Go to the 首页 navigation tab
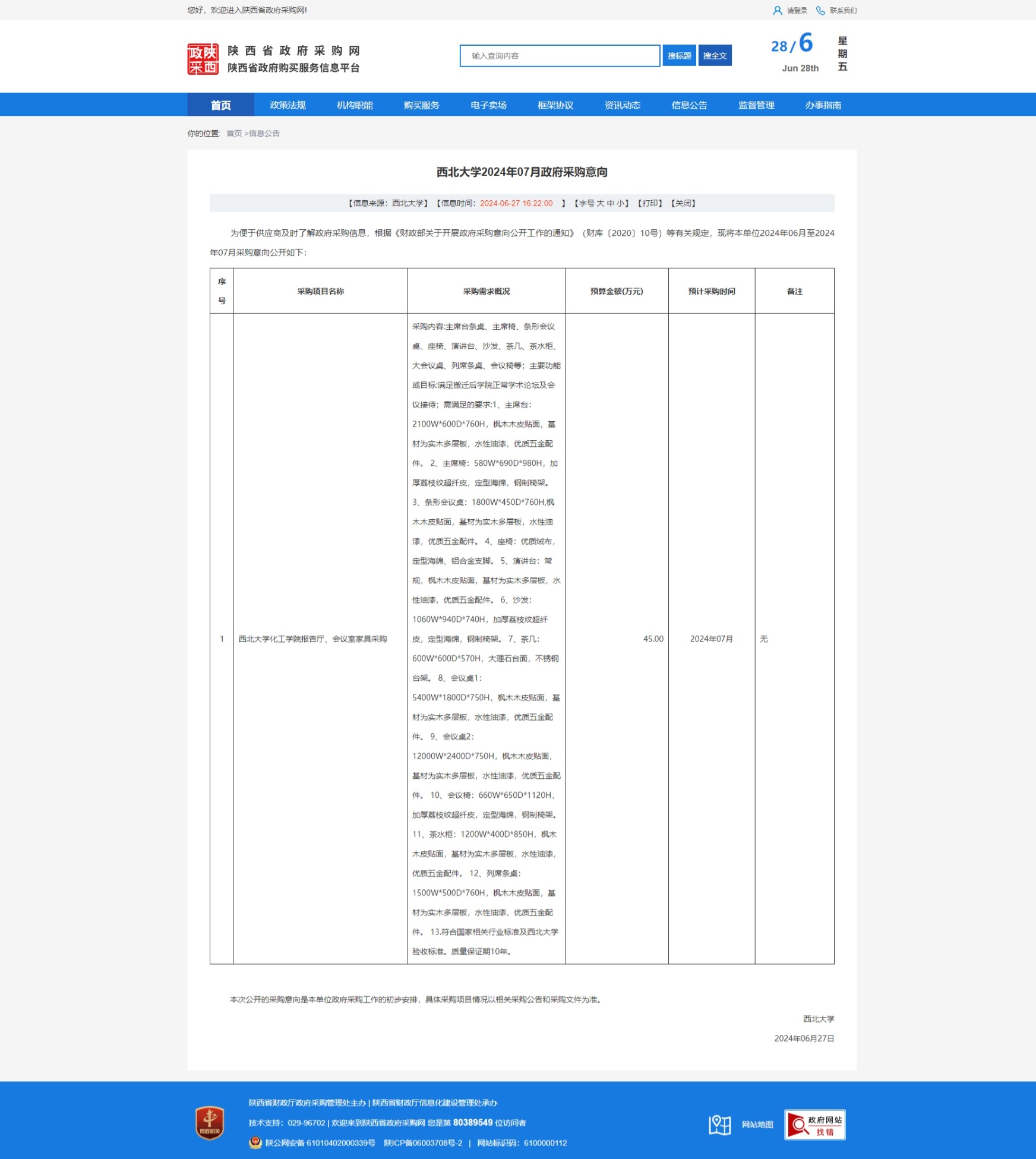 (220, 105)
